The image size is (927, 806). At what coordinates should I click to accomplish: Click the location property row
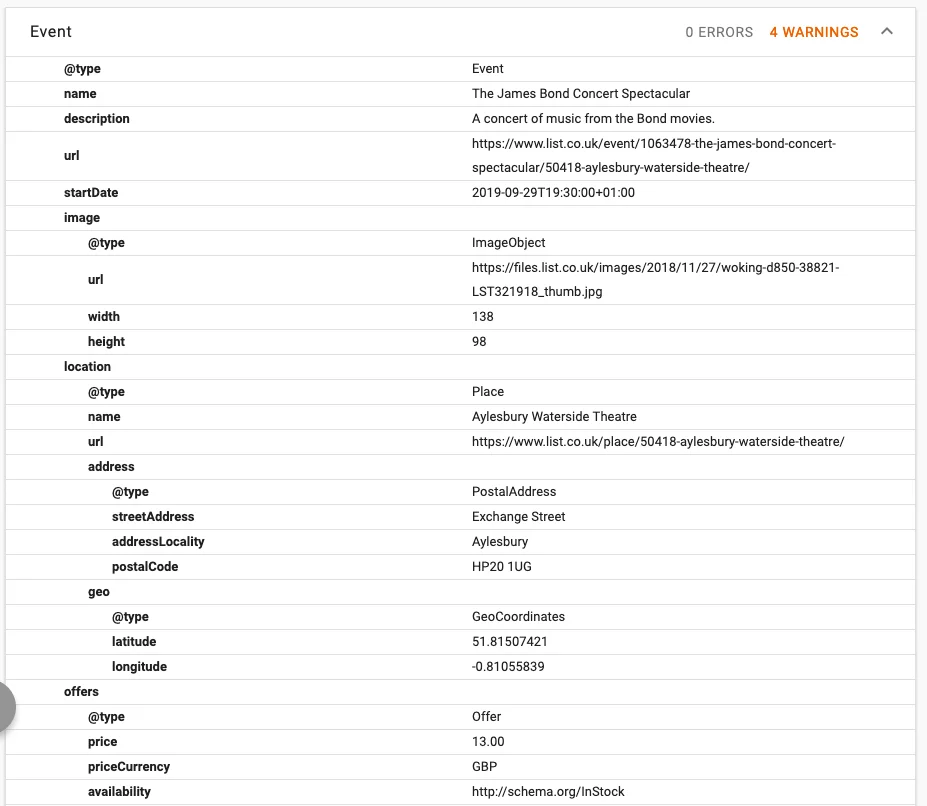click(88, 367)
